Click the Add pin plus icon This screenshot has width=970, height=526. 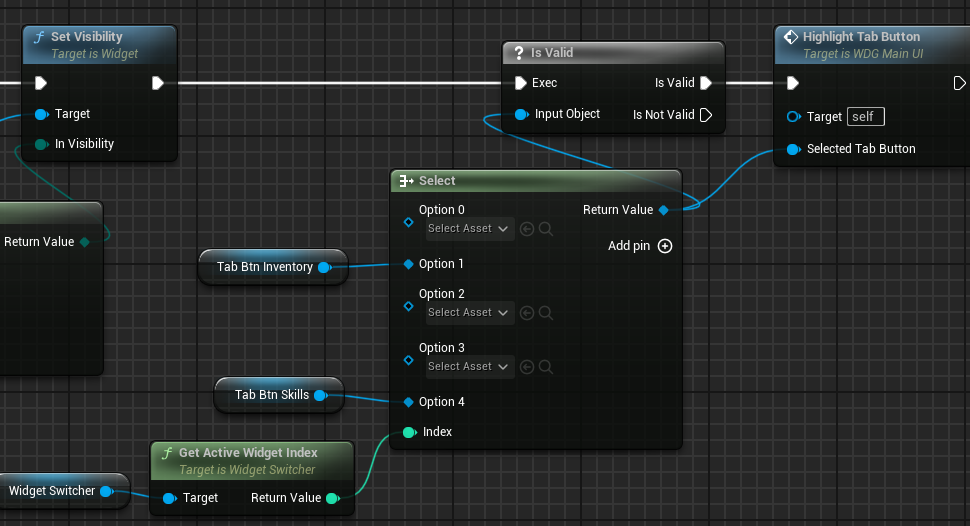click(x=665, y=246)
